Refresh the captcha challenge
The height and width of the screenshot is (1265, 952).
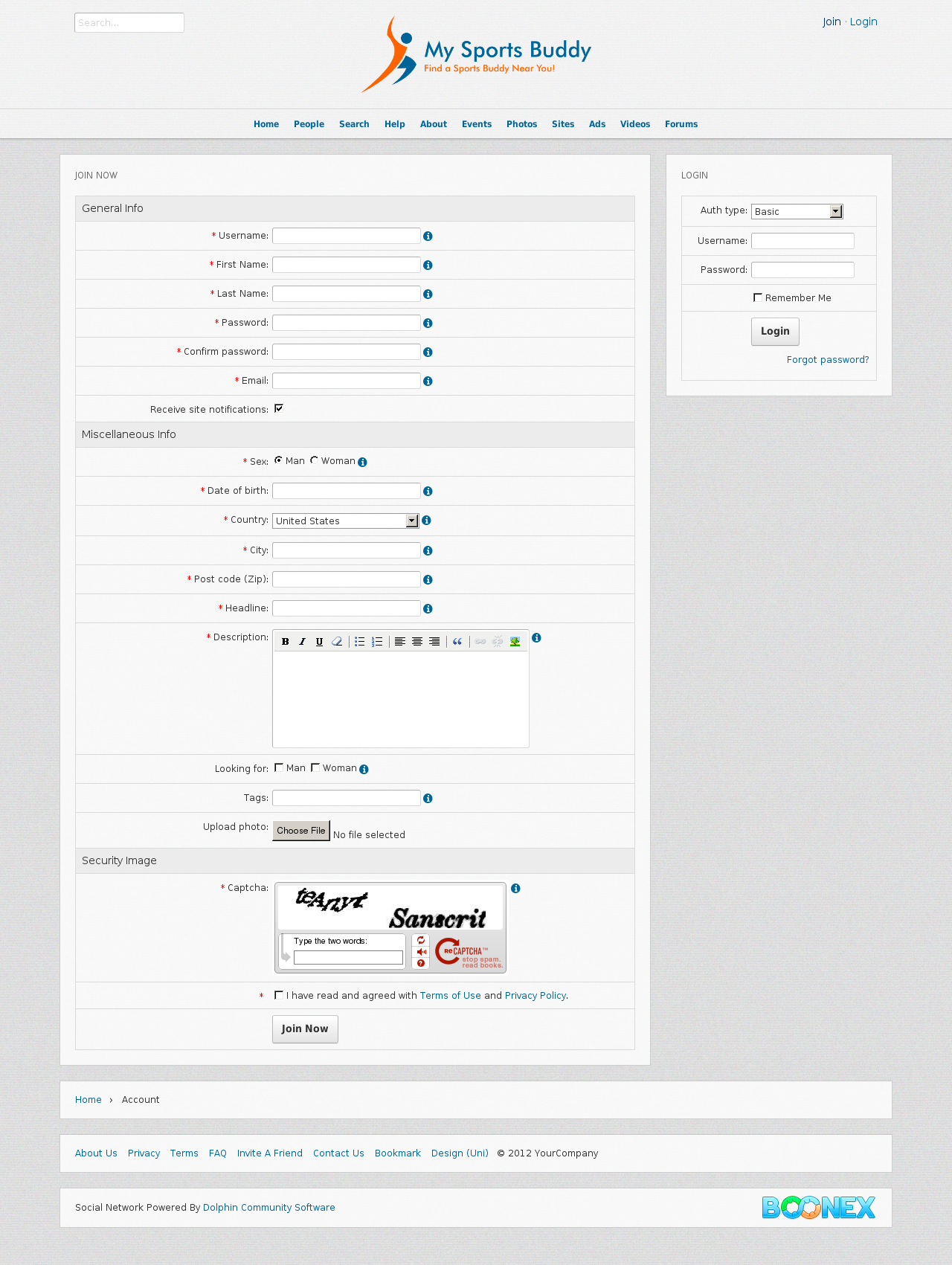tap(421, 940)
